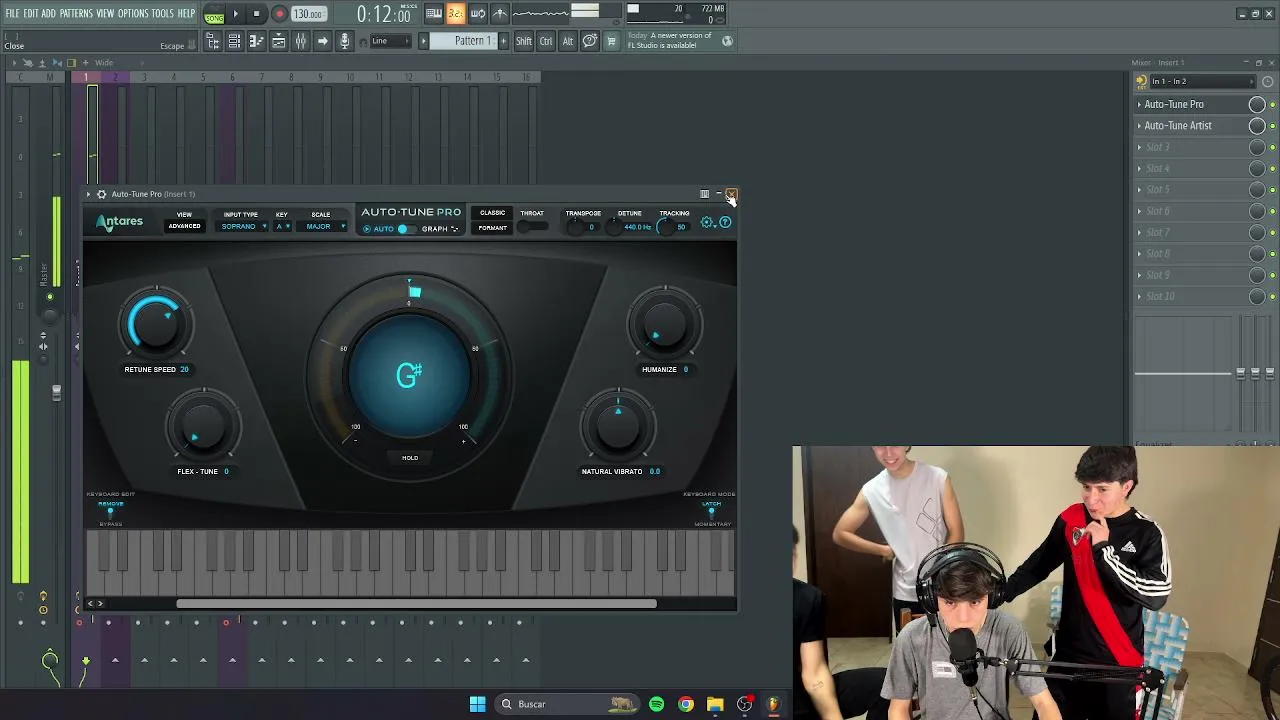Enable the FORMANT button

(x=492, y=228)
